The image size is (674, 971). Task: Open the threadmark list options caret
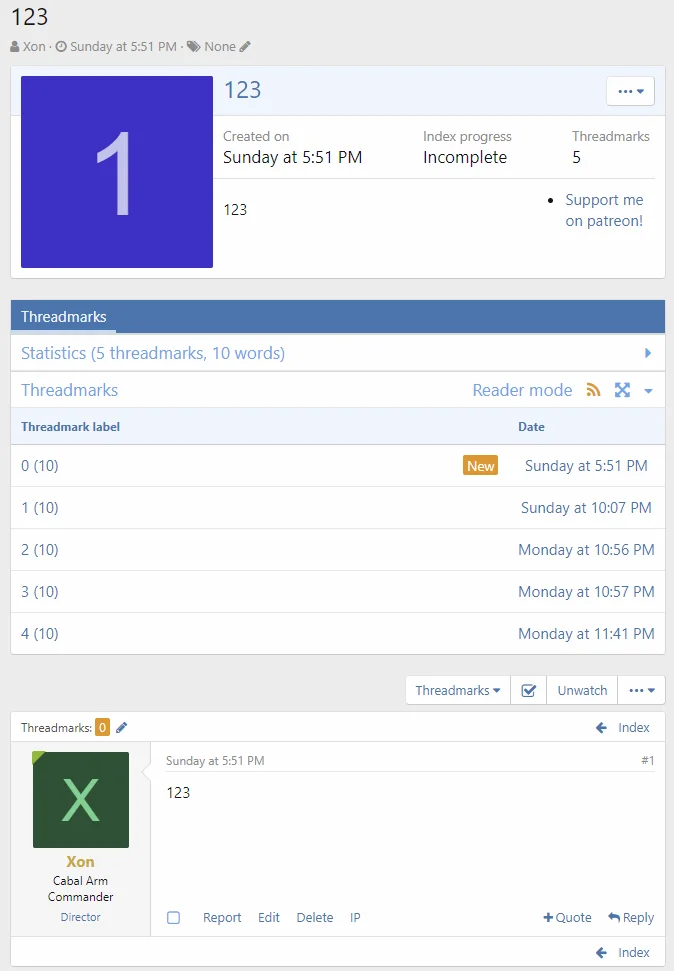coord(648,391)
